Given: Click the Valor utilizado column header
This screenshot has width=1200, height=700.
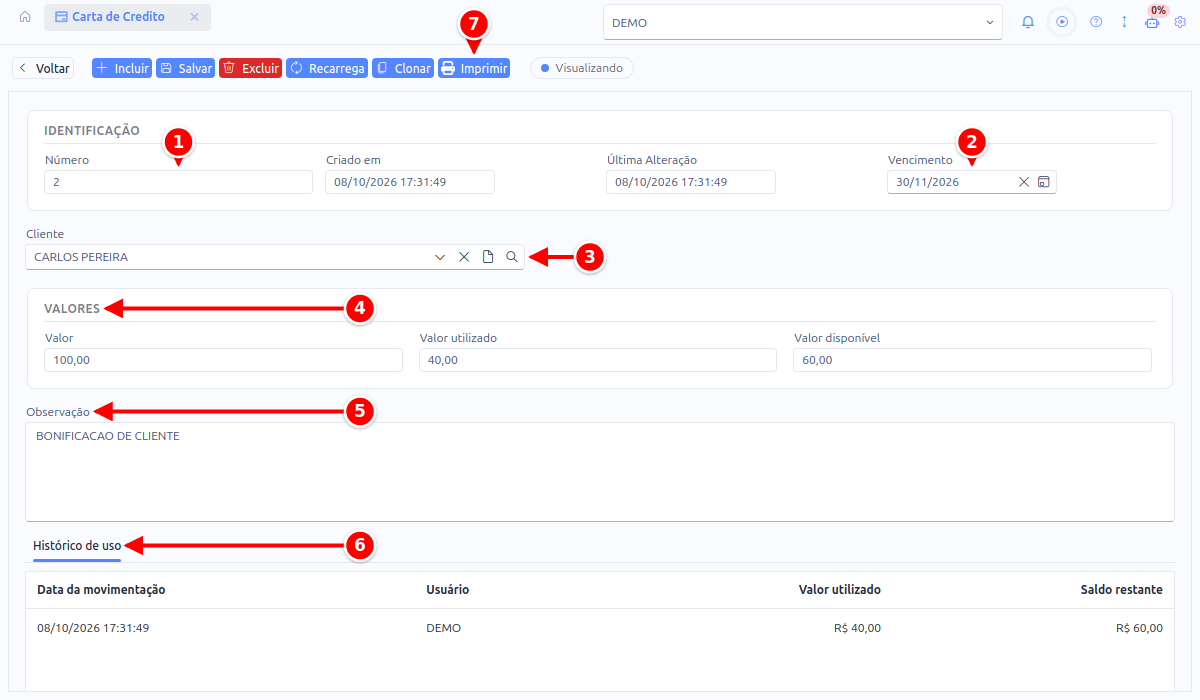Looking at the screenshot, I should (x=840, y=590).
